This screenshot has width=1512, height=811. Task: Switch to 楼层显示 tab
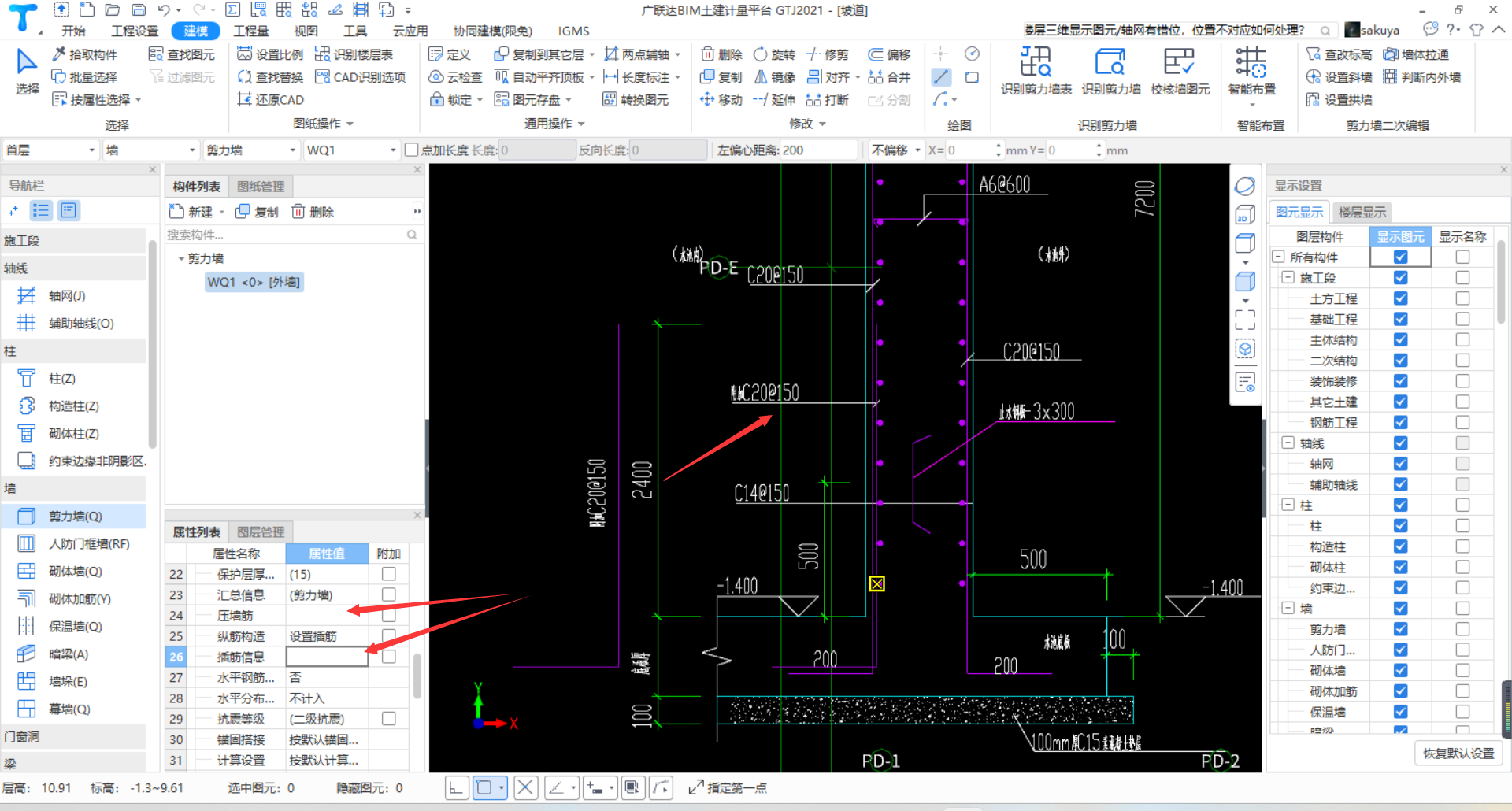pyautogui.click(x=1362, y=213)
